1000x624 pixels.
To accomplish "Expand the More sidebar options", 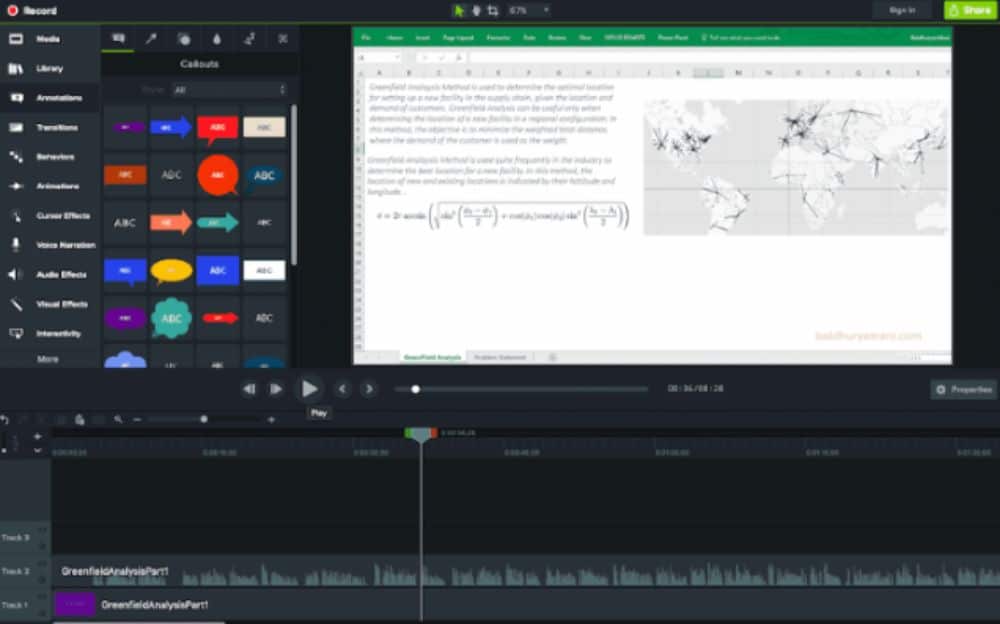I will click(x=48, y=359).
